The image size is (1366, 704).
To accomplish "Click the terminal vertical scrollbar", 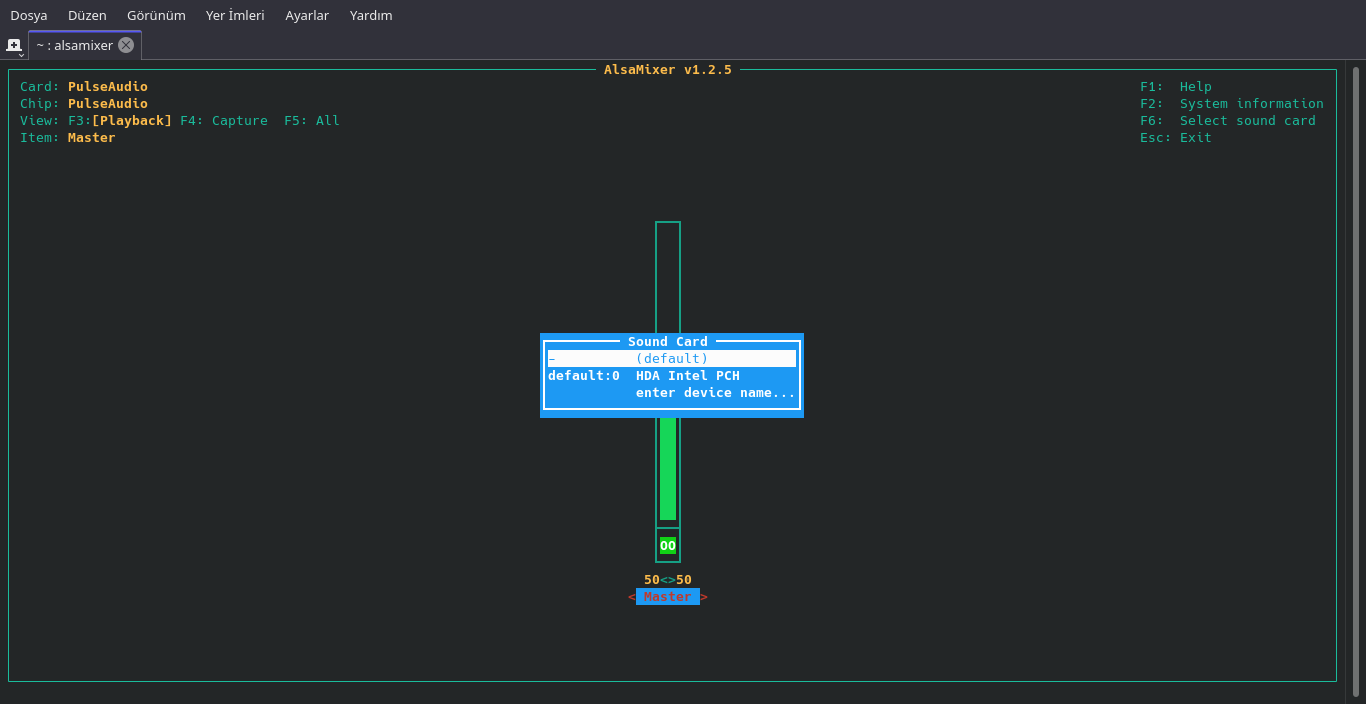I will [1356, 380].
